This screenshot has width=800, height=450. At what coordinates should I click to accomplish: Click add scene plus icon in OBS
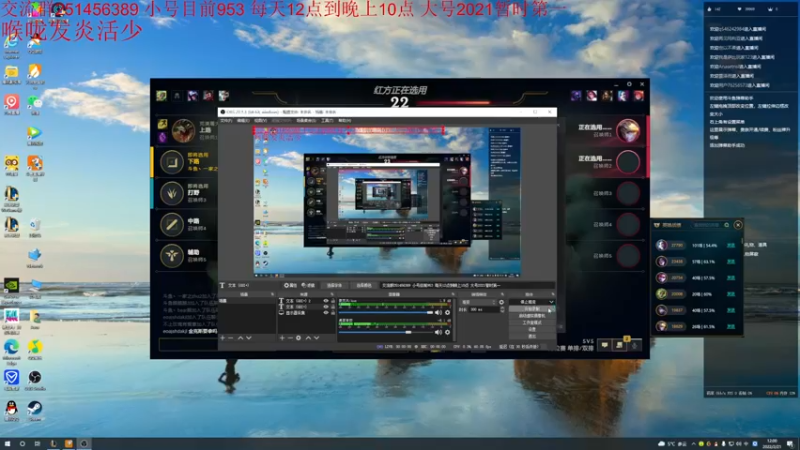pyautogui.click(x=222, y=338)
